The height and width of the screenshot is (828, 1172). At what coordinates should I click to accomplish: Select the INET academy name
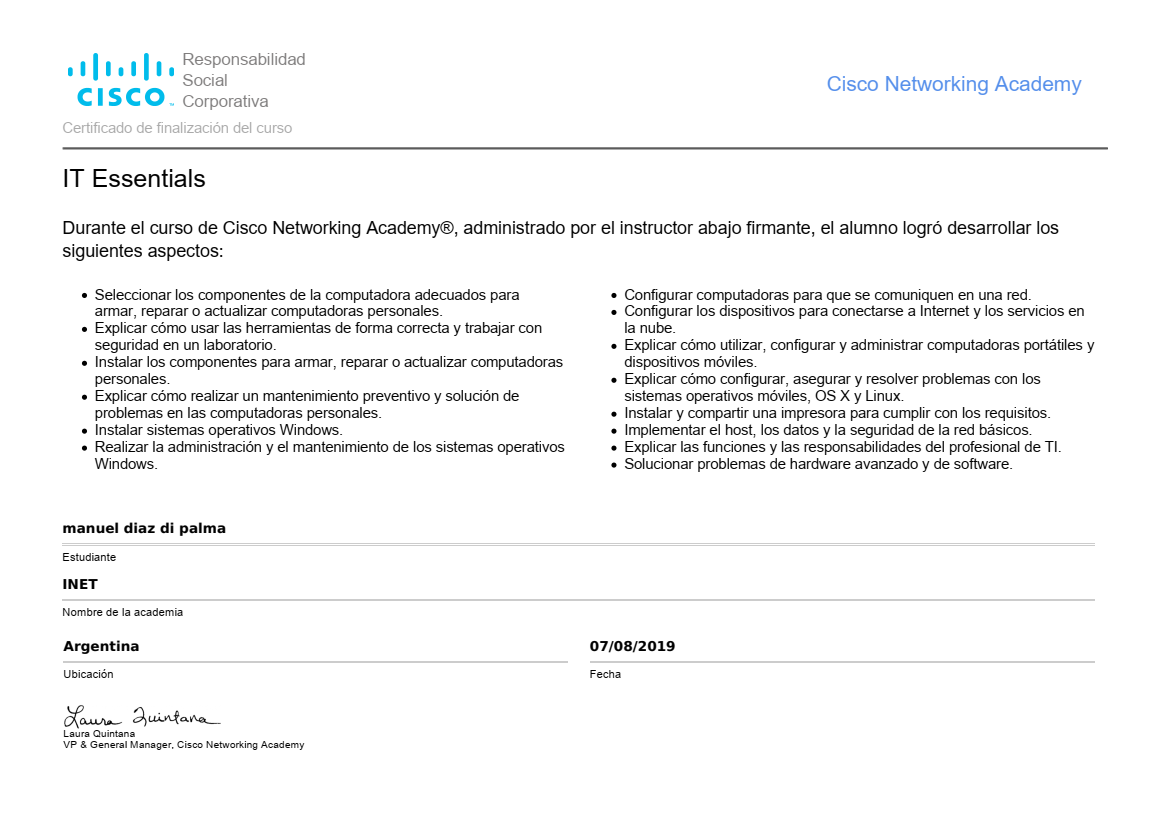(x=80, y=584)
